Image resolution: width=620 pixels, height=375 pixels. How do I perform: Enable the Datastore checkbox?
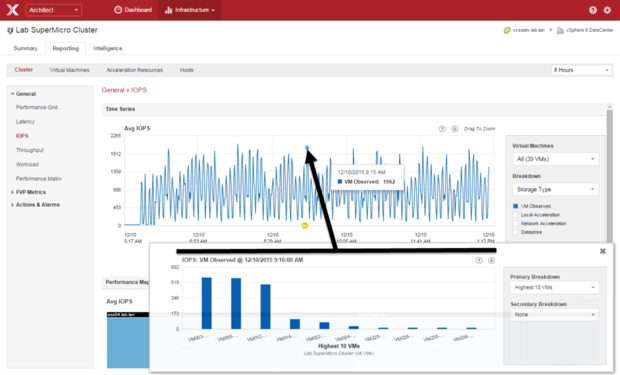(516, 232)
